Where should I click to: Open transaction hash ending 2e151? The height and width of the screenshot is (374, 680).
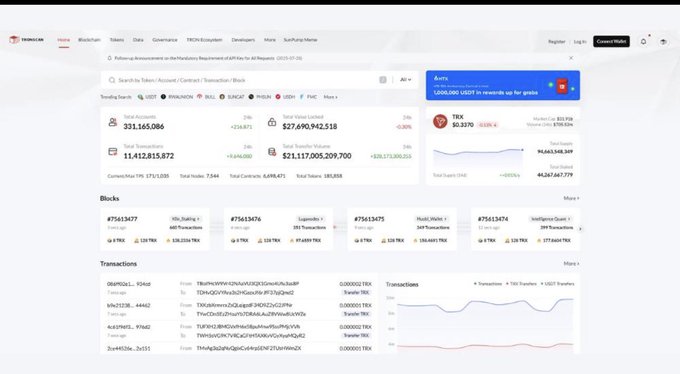click(129, 348)
